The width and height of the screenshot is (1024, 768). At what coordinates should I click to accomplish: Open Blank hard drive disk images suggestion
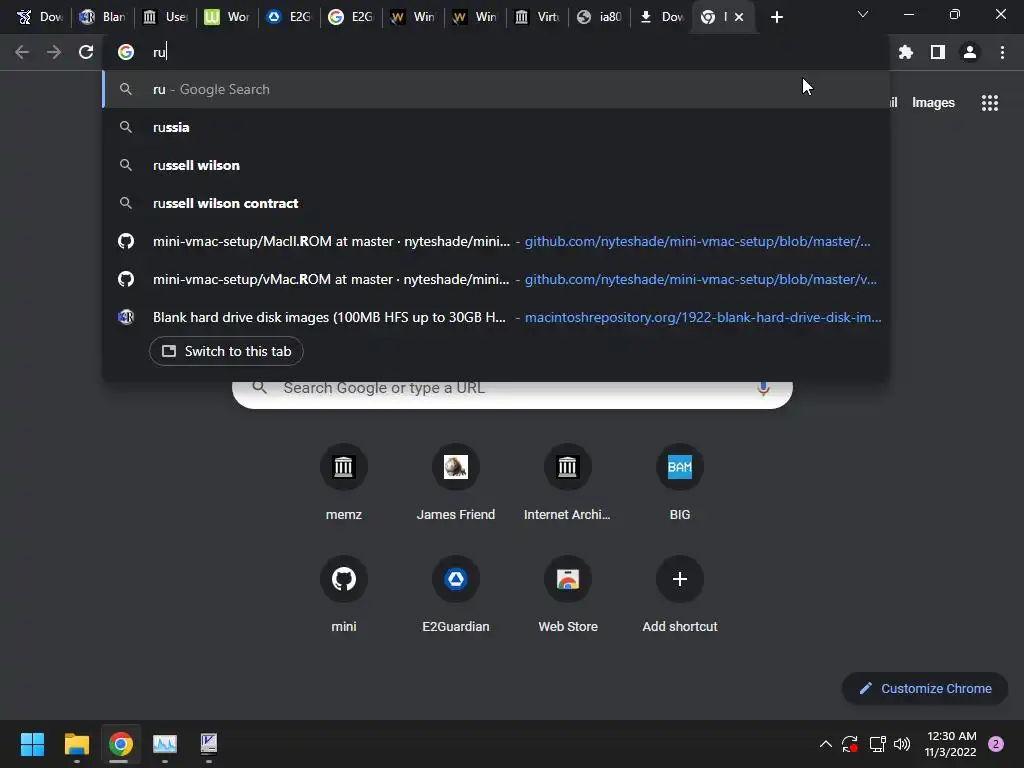click(496, 317)
